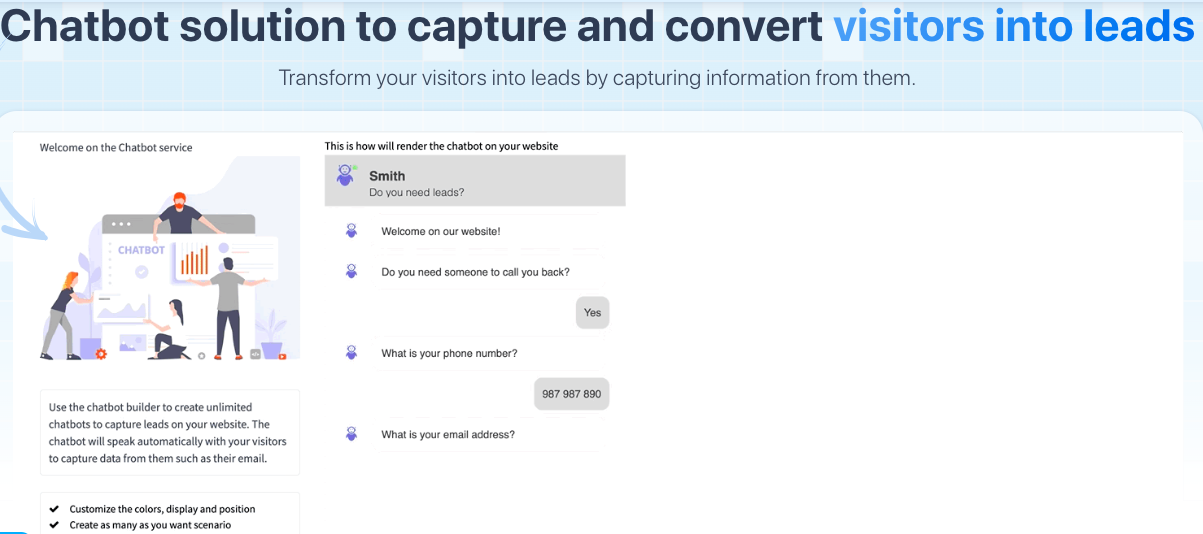Click 'Customize the colors, display and position' item

click(162, 509)
